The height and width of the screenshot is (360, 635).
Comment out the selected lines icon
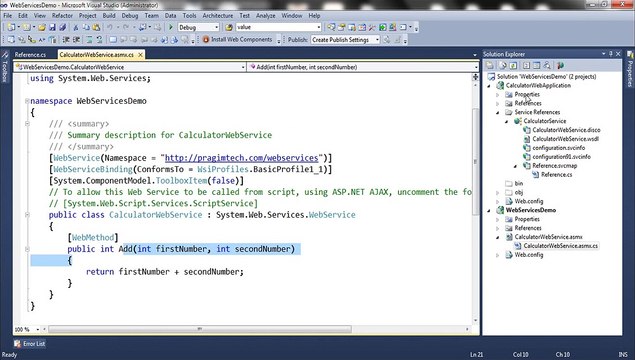tap(89, 40)
